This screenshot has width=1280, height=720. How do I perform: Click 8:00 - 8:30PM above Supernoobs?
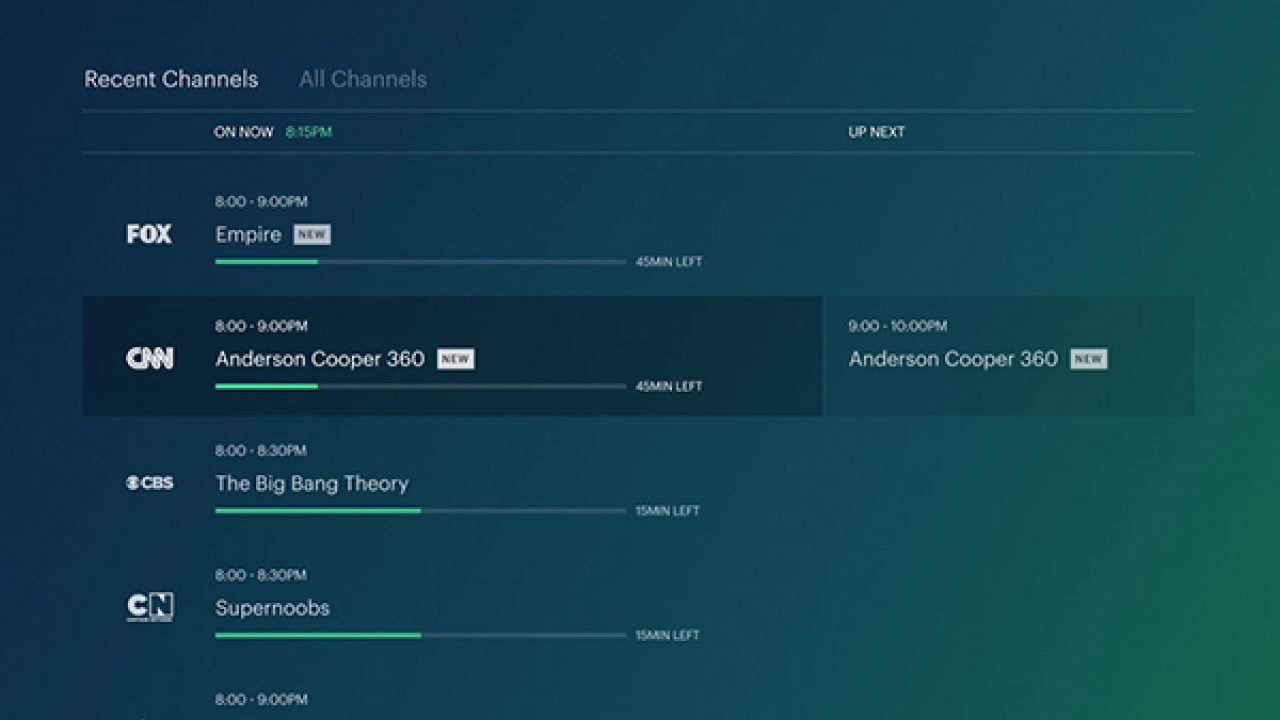click(261, 575)
